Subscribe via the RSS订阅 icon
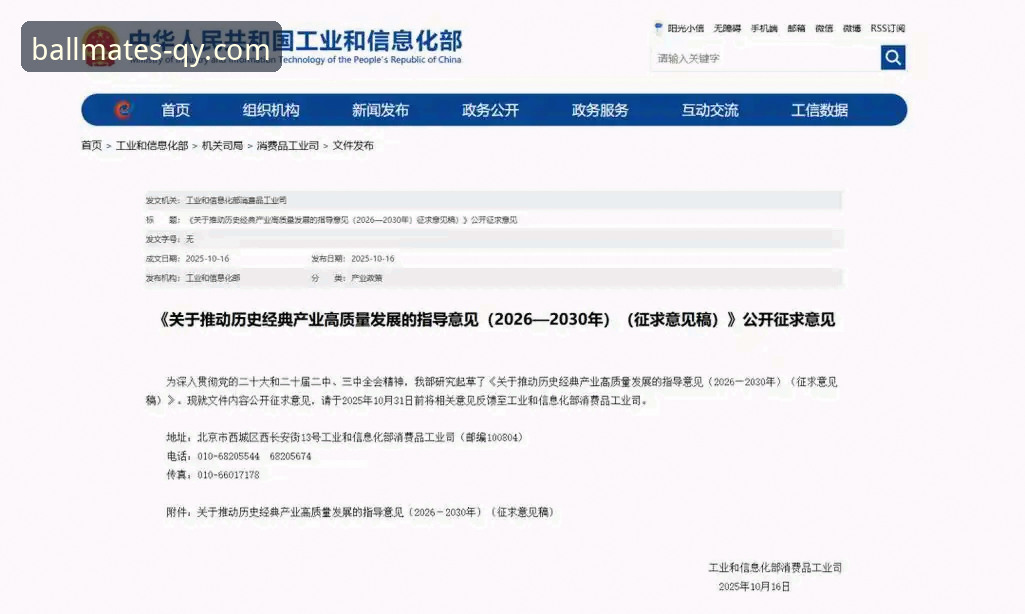The height and width of the screenshot is (614, 1025). click(885, 29)
